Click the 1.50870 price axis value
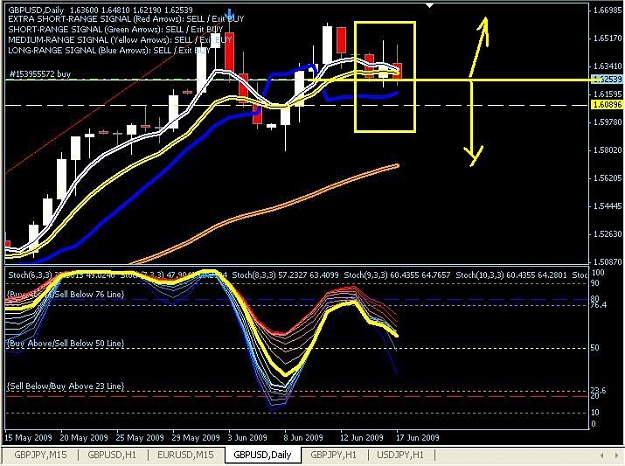625x466 pixels. pos(606,262)
